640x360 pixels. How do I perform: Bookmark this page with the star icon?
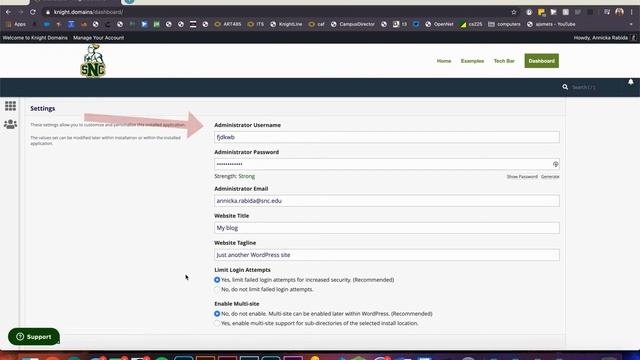[514, 12]
